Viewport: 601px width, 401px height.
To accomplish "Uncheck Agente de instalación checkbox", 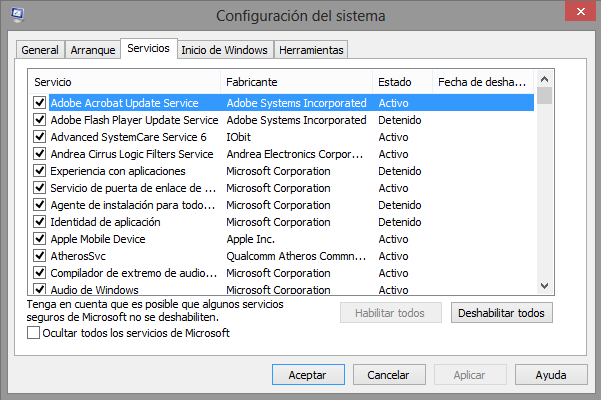I will click(39, 204).
